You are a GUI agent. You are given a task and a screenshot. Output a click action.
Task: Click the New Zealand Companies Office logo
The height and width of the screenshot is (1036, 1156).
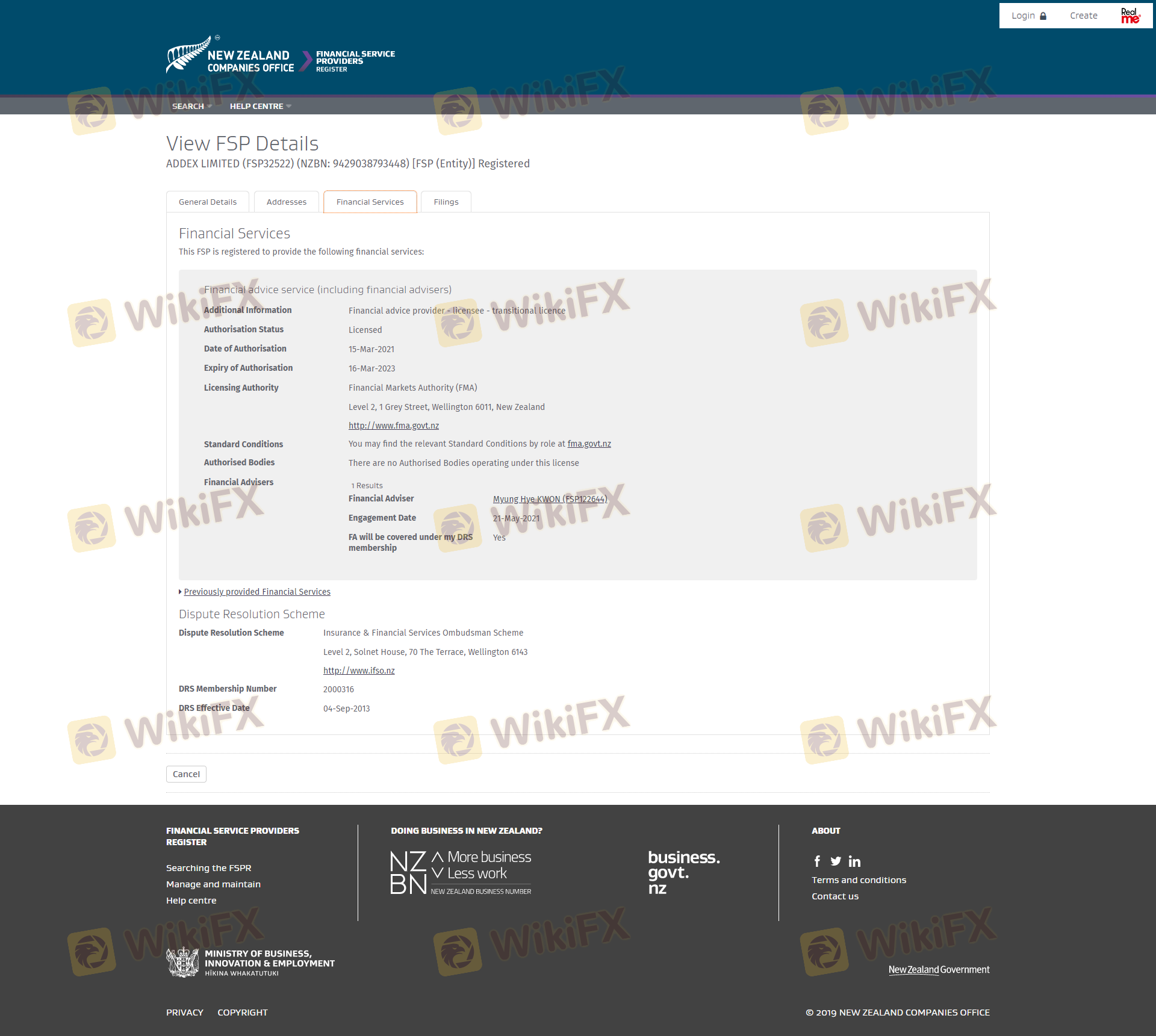[230, 55]
